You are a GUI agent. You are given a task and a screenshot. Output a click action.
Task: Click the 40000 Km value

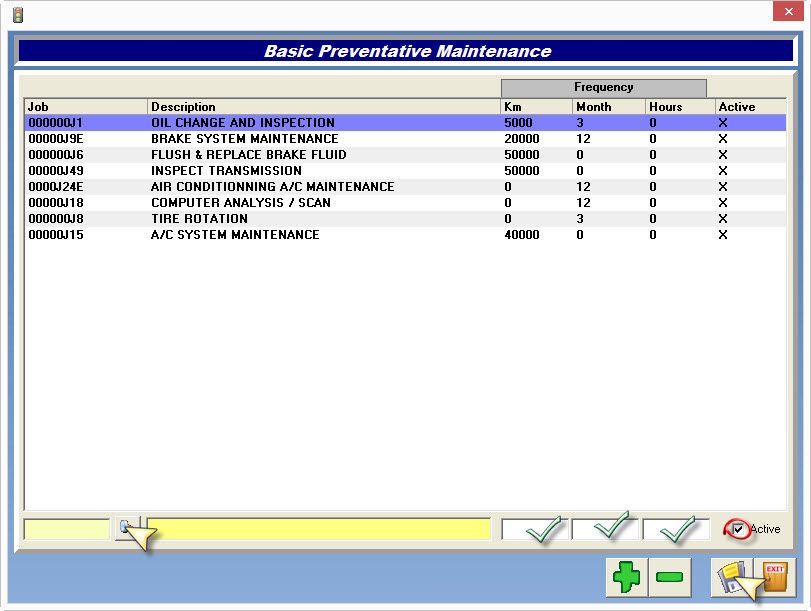pos(522,235)
